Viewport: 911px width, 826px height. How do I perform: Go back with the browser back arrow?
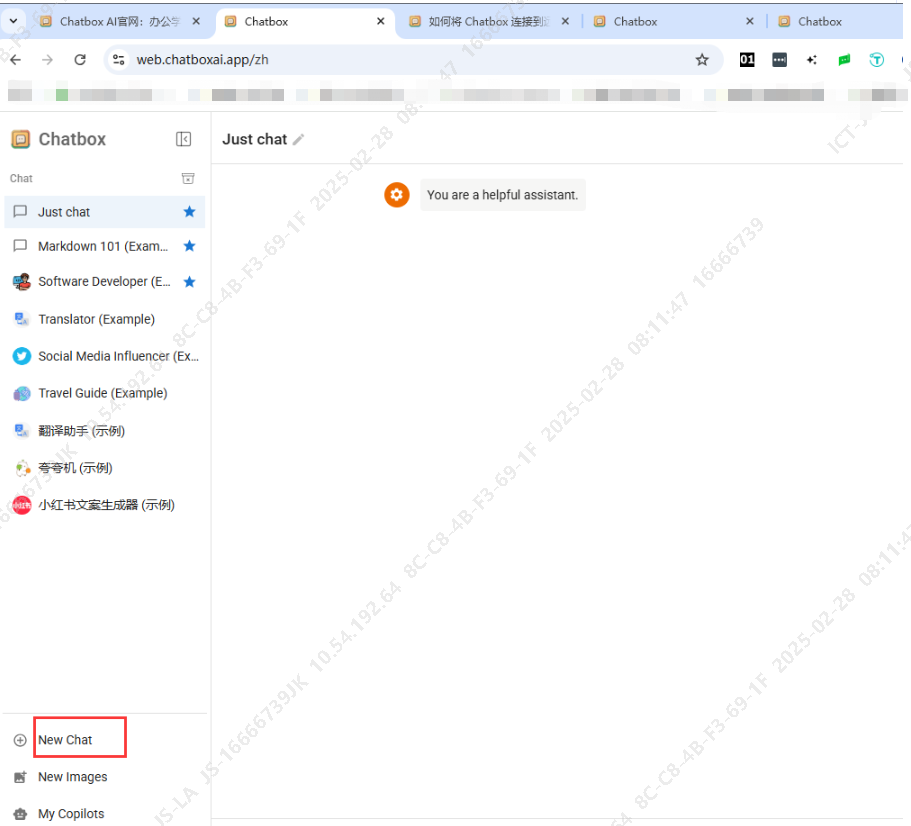(16, 60)
